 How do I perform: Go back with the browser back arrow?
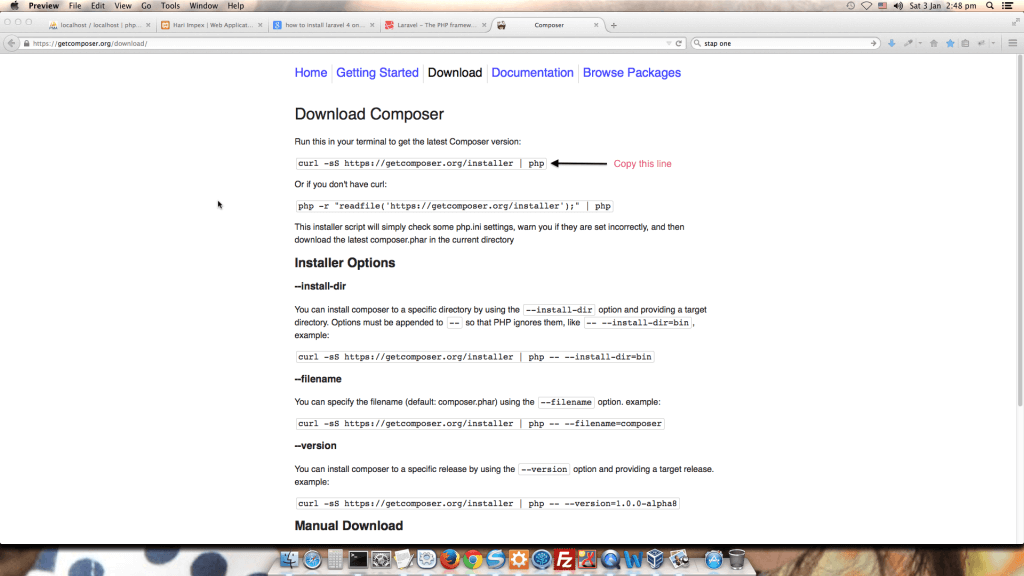pyautogui.click(x=11, y=43)
